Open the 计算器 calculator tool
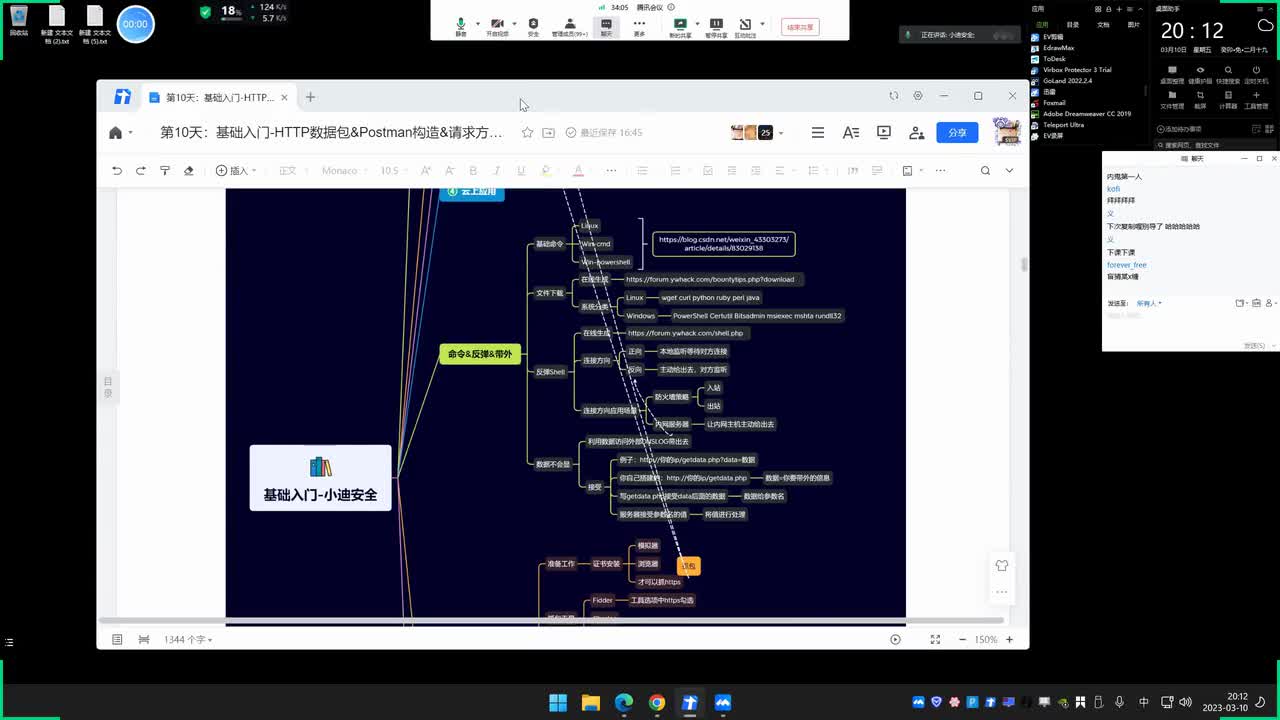 [1228, 98]
